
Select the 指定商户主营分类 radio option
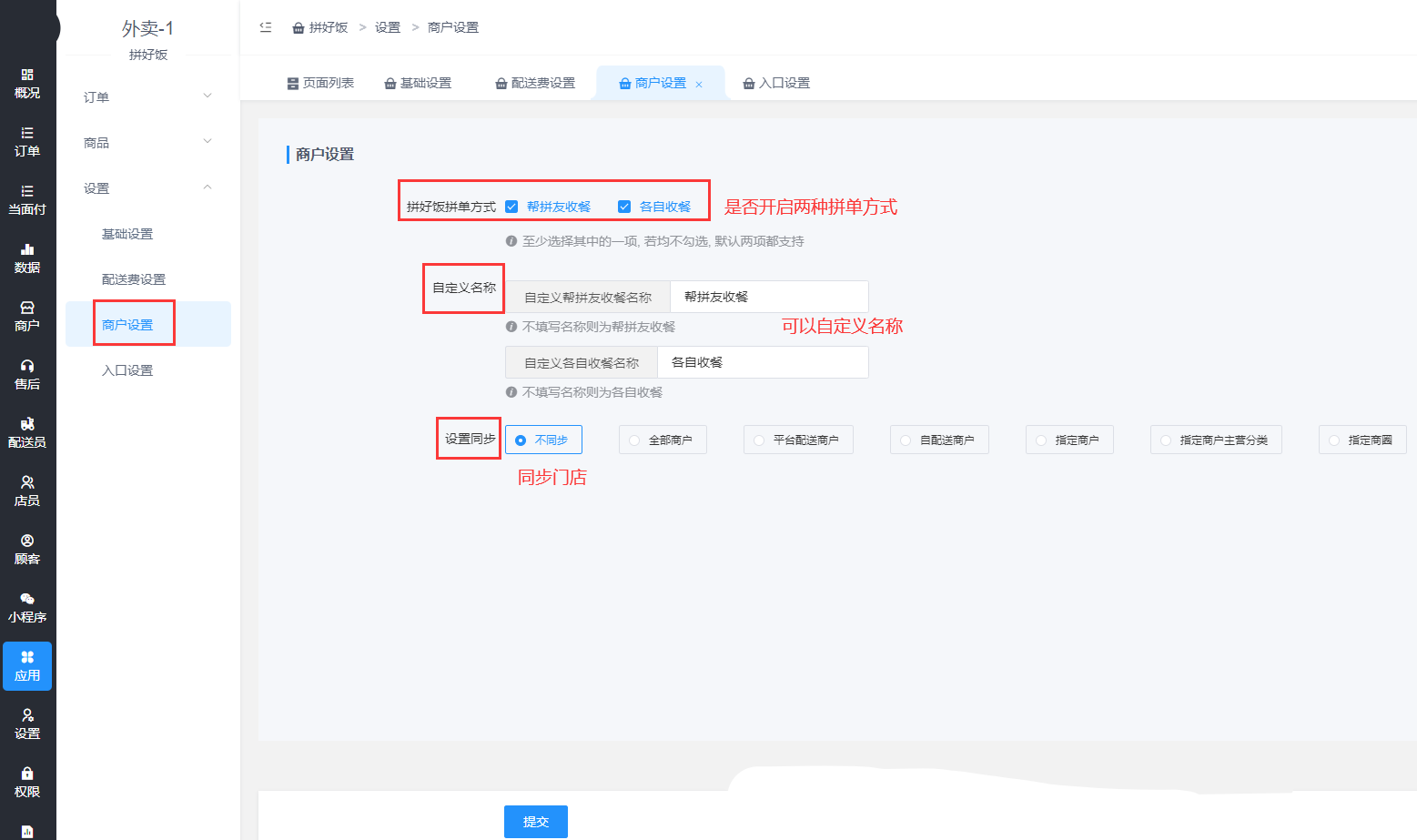(x=1216, y=440)
